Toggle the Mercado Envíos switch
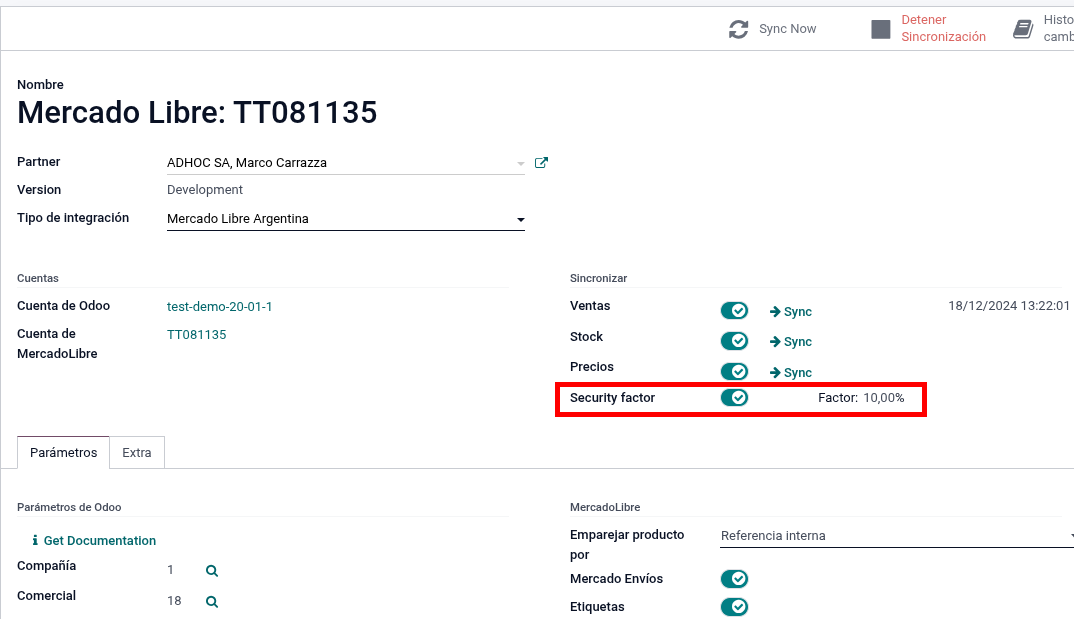Viewport: 1074px width, 619px height. coord(734,579)
